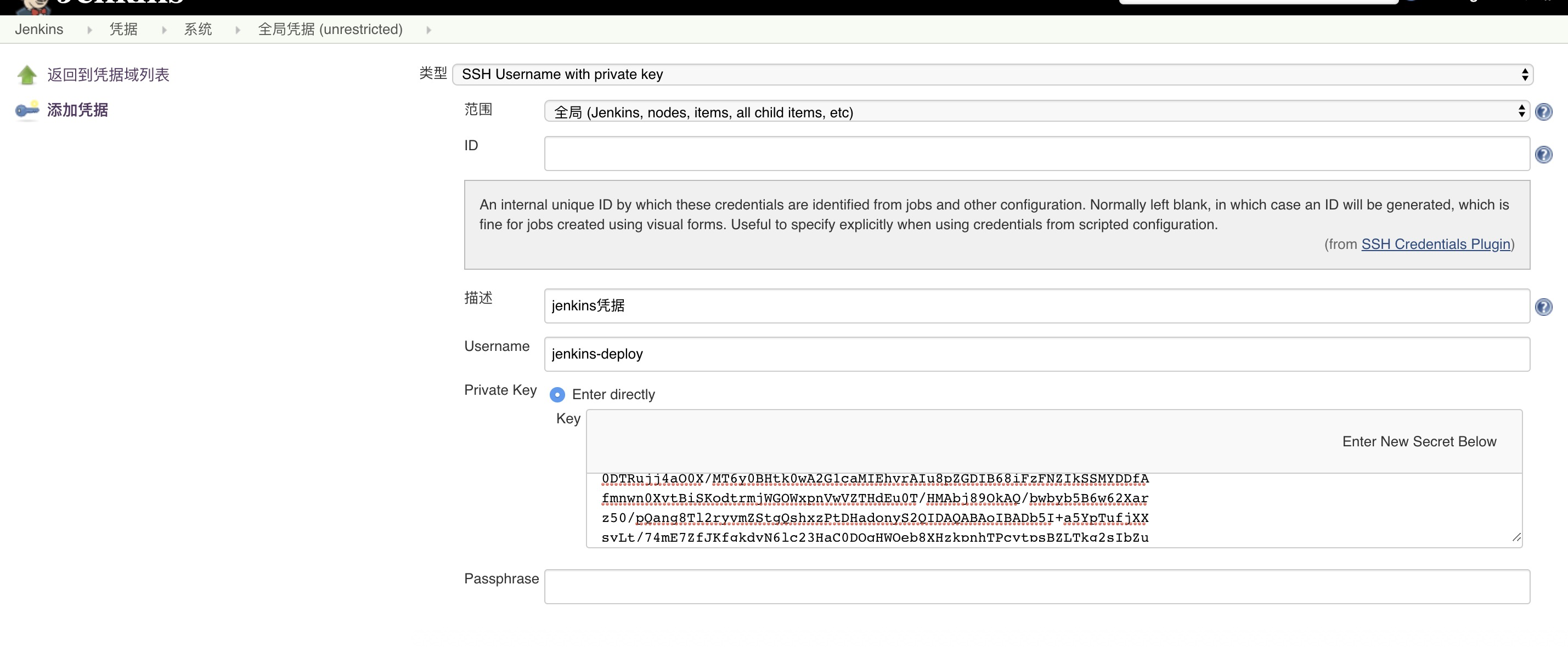The height and width of the screenshot is (647, 1568).
Task: Open help icon beside description field
Action: [x=1544, y=307]
